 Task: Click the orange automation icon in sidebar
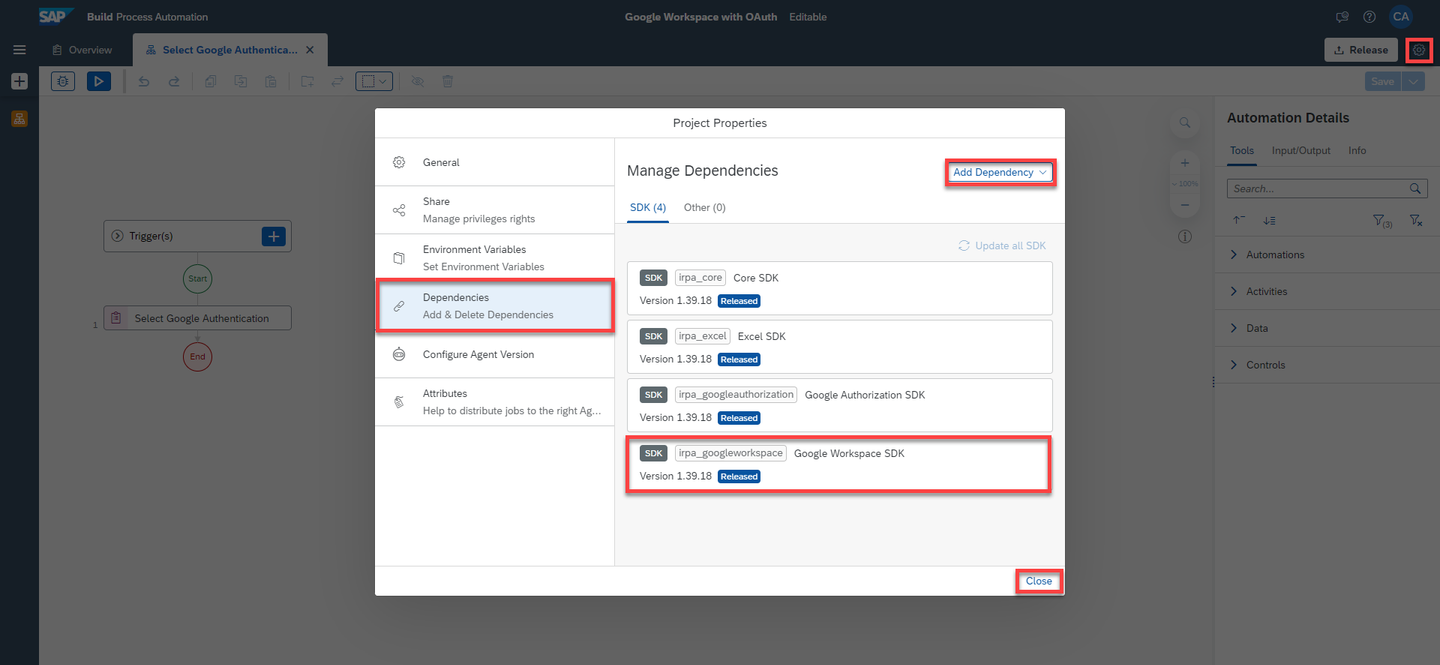(19, 118)
